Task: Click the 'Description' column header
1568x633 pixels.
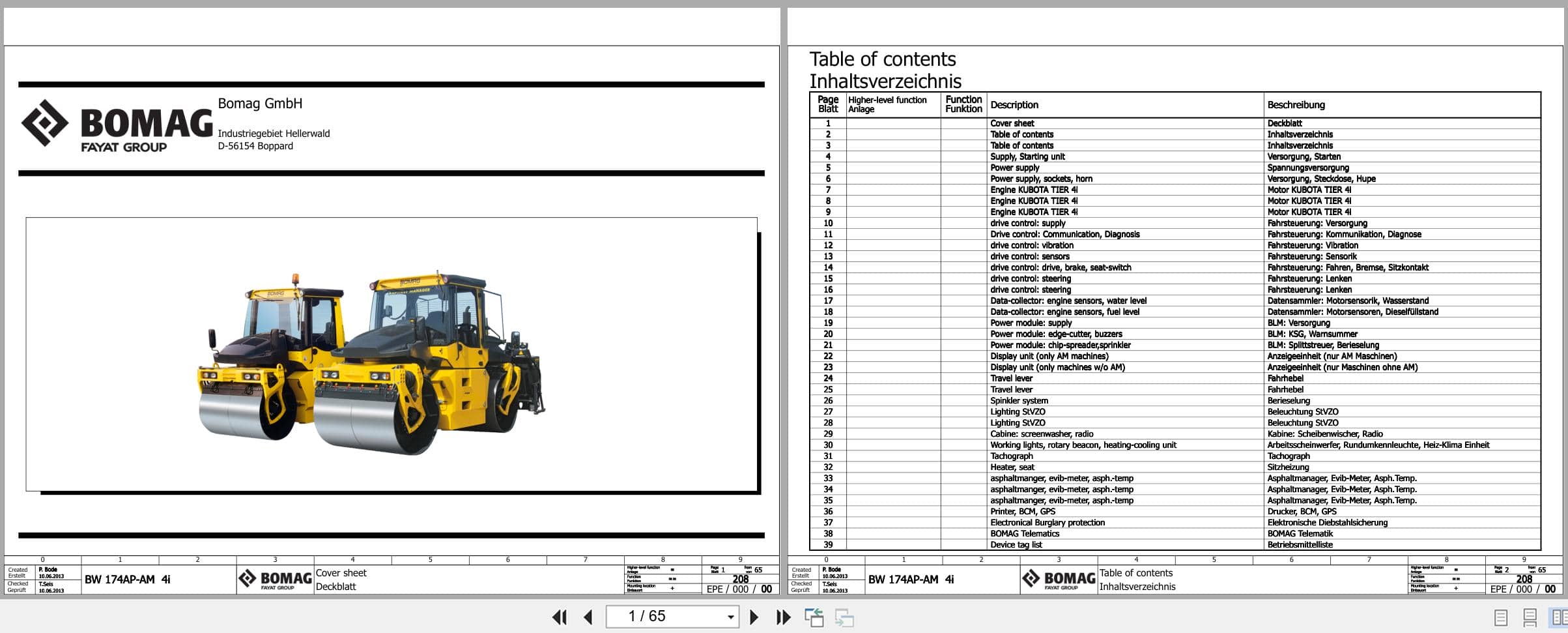Action: [x=1014, y=104]
